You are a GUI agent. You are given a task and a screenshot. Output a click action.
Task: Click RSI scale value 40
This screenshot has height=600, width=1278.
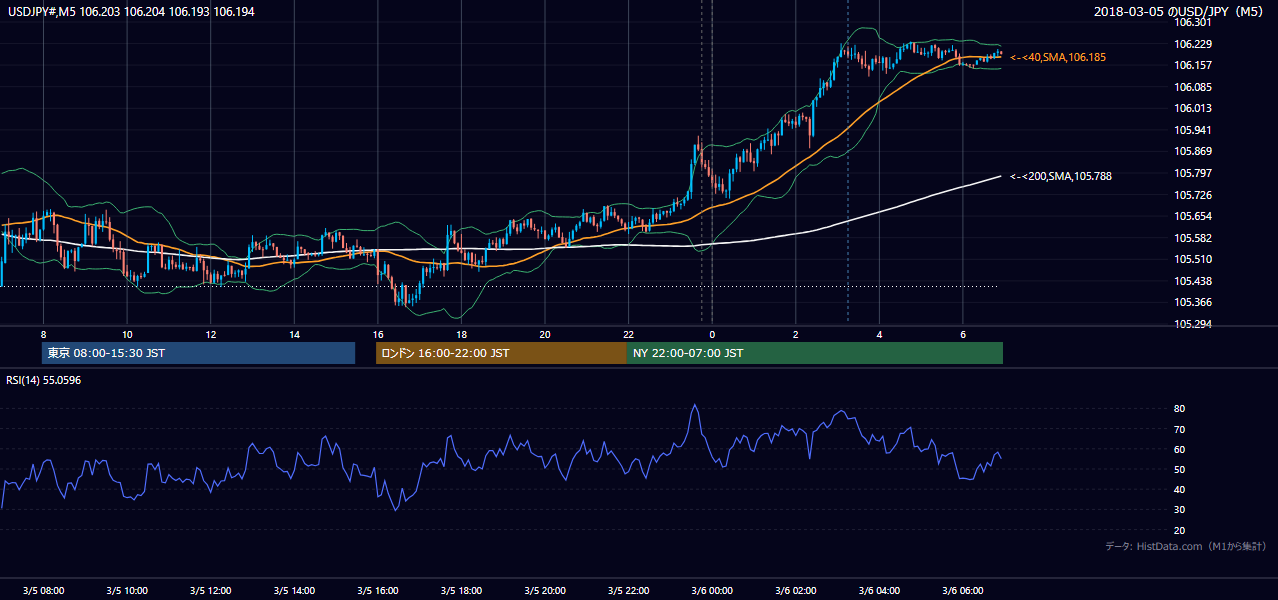coord(1179,489)
